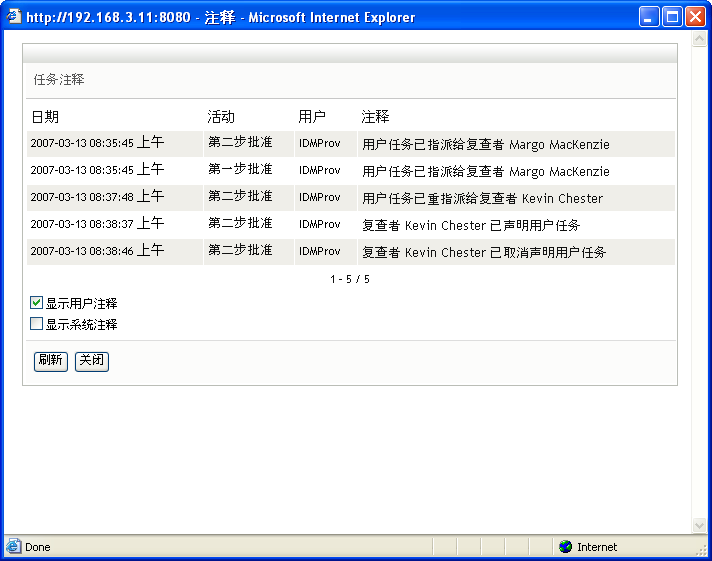Viewport: 712px width, 561px height.
Task: Click the 1 - 5 / 5 pagination text
Action: (350, 279)
